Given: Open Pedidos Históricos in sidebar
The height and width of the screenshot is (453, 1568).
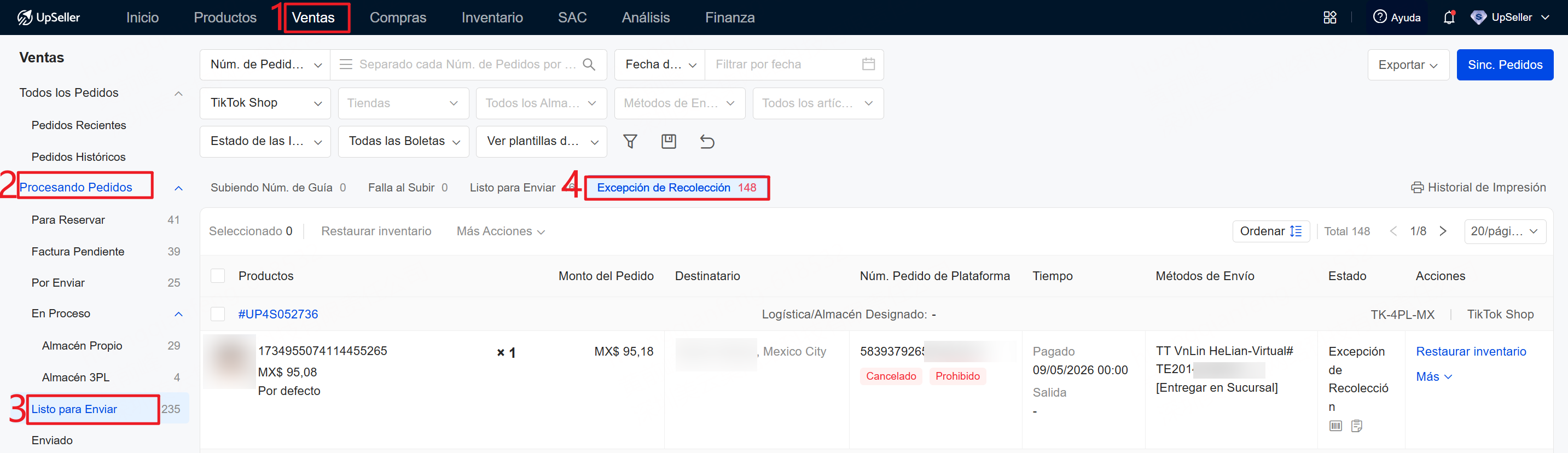Looking at the screenshot, I should 79,156.
